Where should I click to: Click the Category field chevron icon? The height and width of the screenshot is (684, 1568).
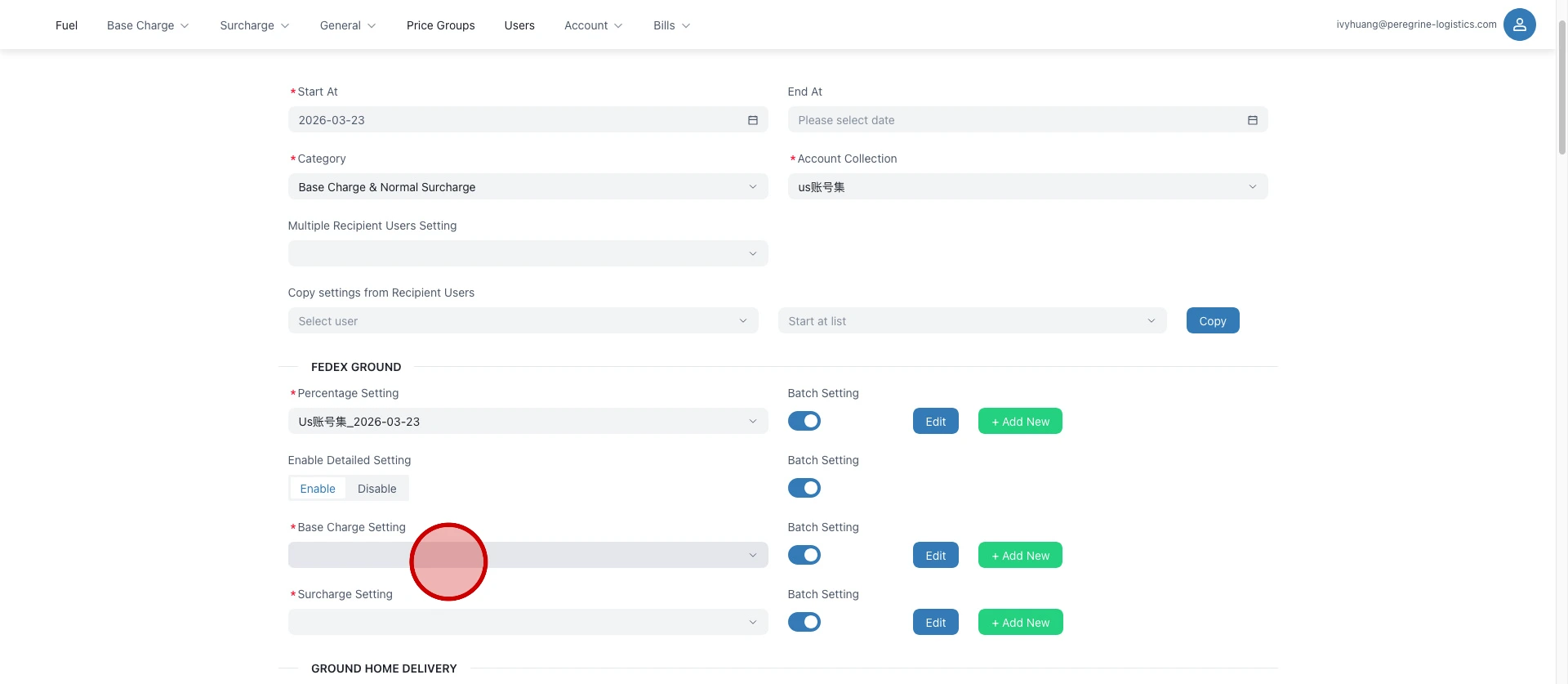[752, 187]
